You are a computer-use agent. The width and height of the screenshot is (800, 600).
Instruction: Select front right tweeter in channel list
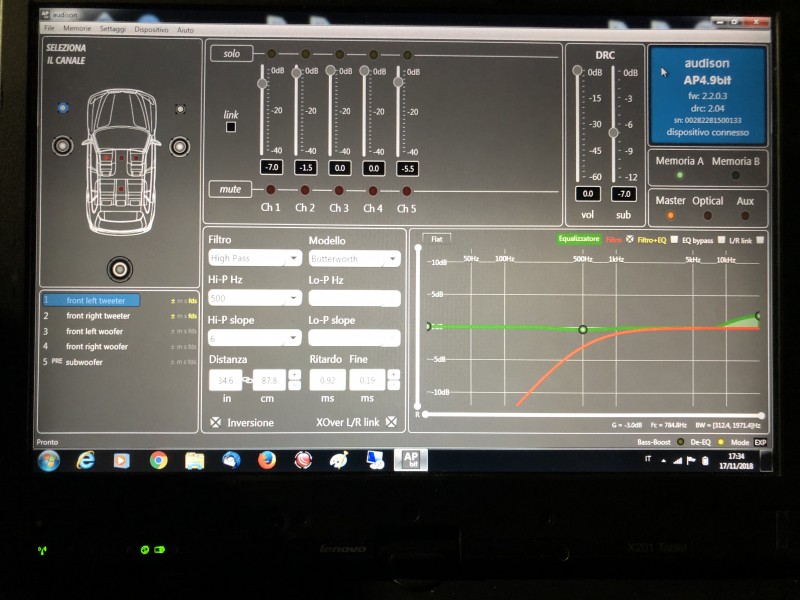[98, 316]
